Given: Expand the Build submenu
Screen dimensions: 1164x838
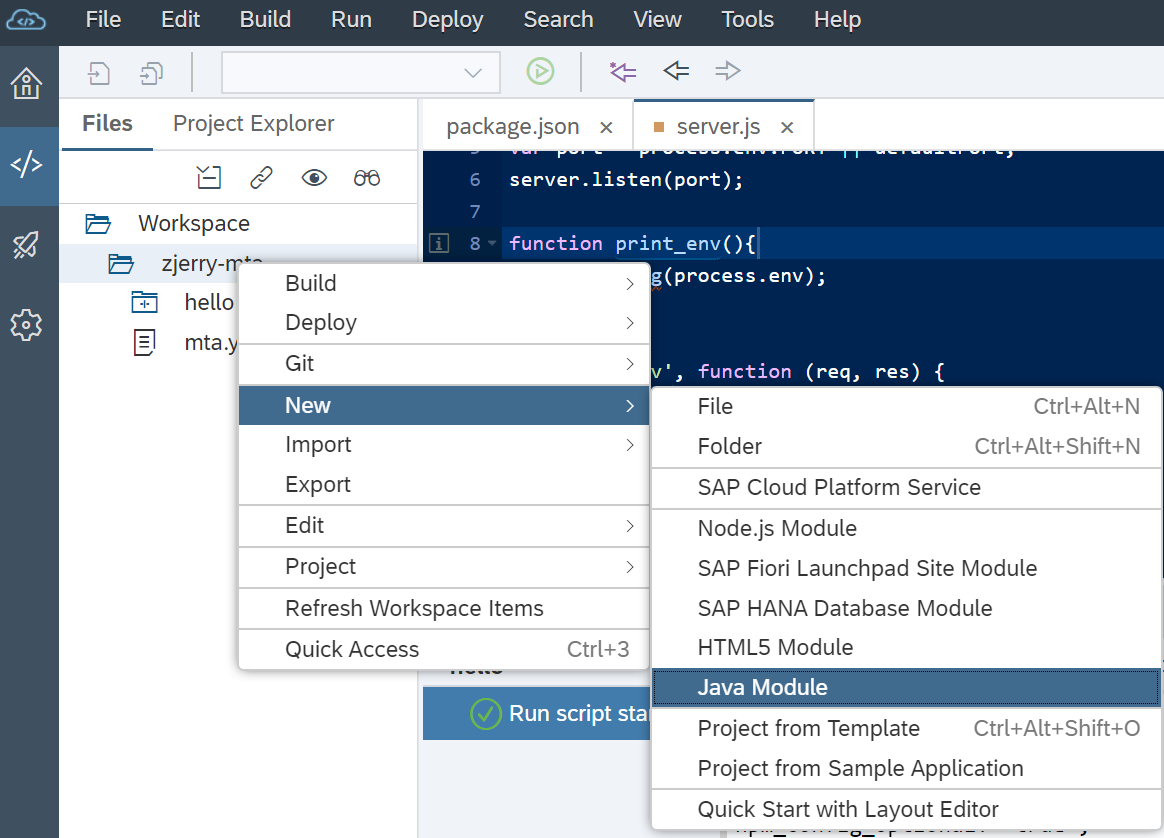Looking at the screenshot, I should coord(443,284).
